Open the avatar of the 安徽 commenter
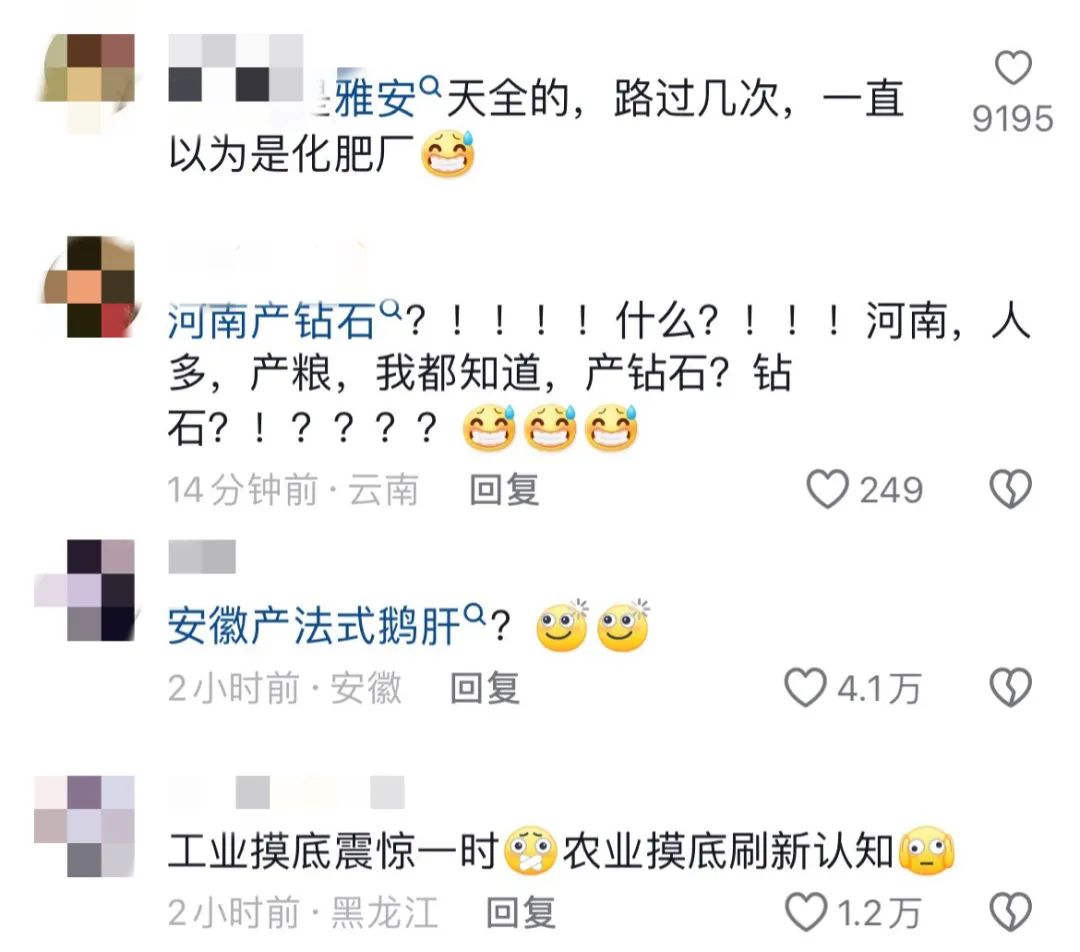 click(85, 590)
